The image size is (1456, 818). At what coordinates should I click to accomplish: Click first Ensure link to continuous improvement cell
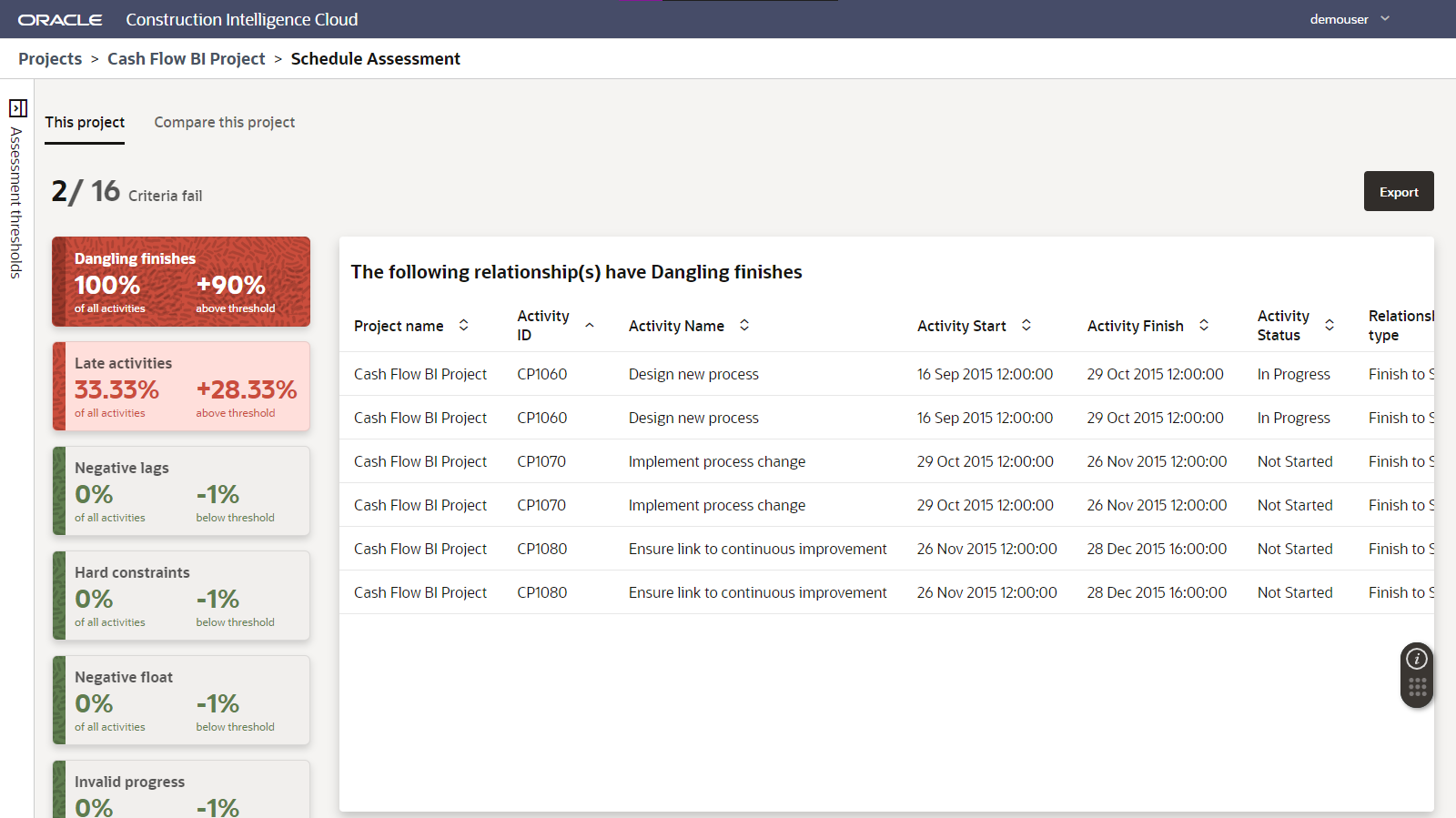click(x=757, y=549)
